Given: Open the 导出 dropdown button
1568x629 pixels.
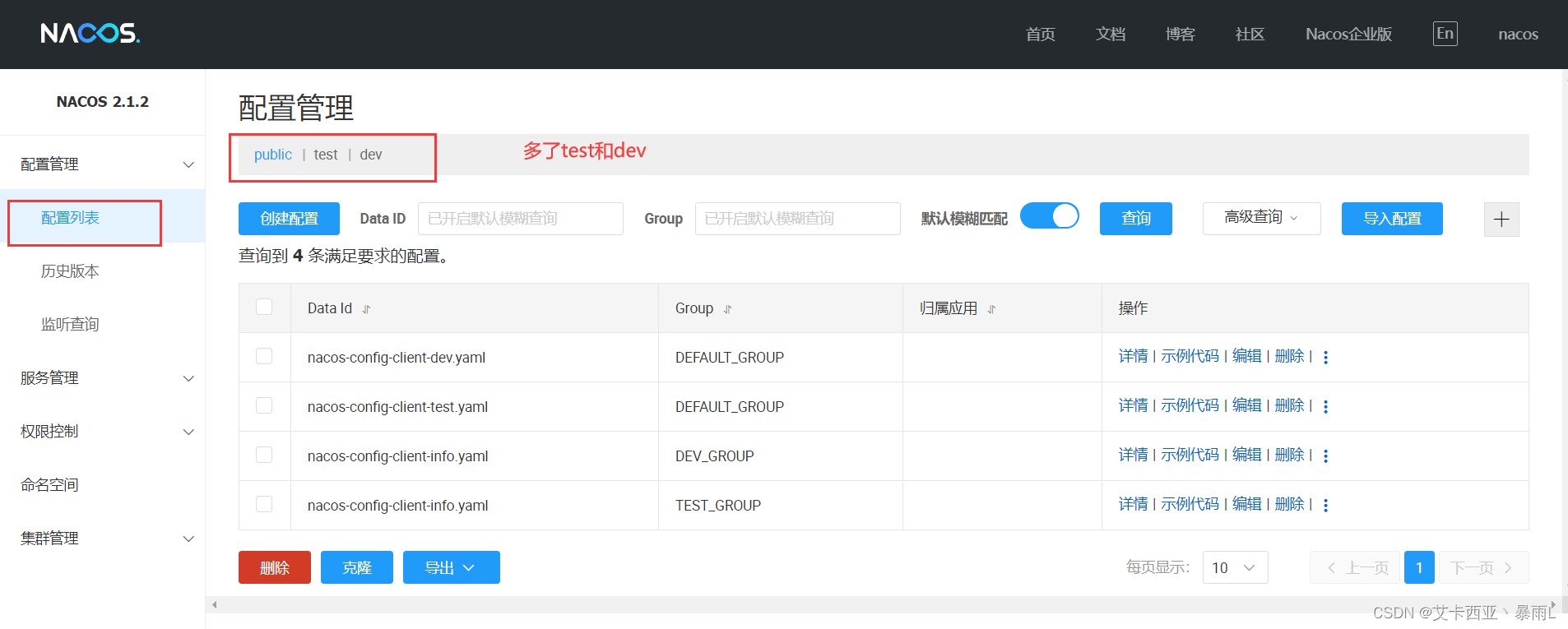Looking at the screenshot, I should 451,567.
